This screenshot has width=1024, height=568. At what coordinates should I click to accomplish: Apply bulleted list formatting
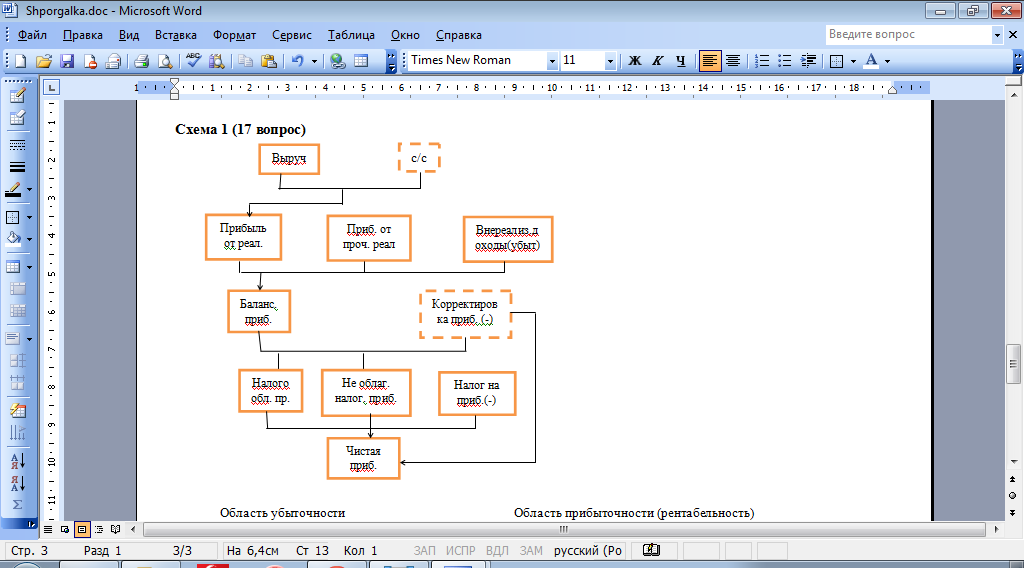[785, 61]
